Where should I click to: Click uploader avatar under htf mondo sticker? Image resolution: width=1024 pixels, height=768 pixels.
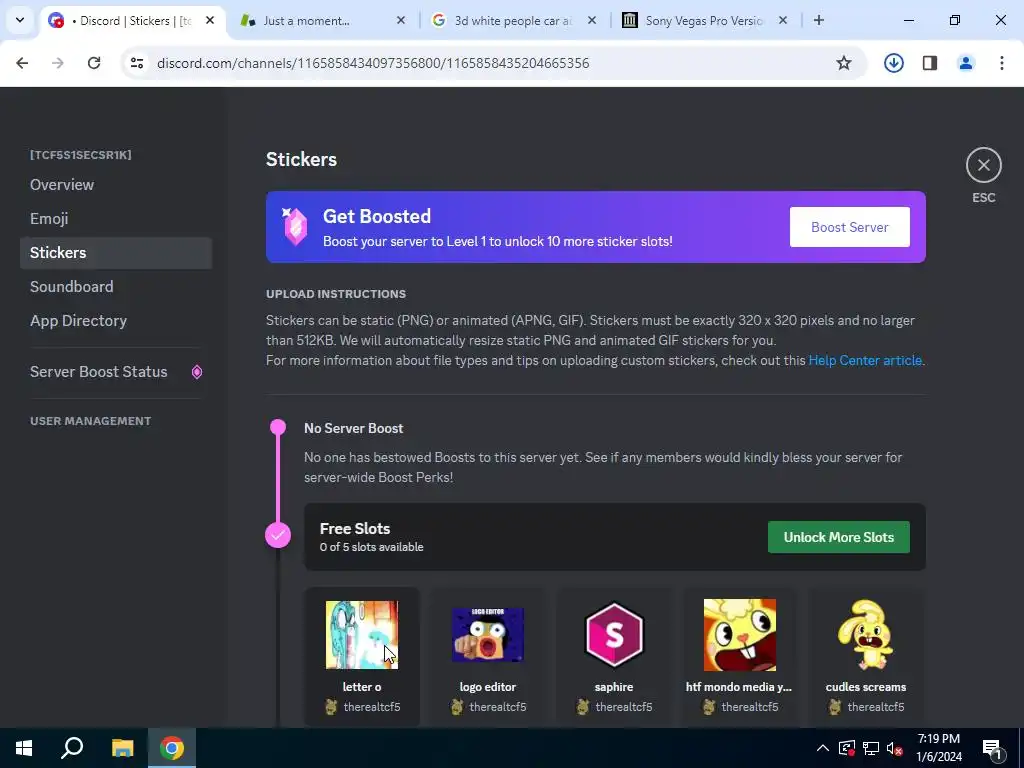709,707
